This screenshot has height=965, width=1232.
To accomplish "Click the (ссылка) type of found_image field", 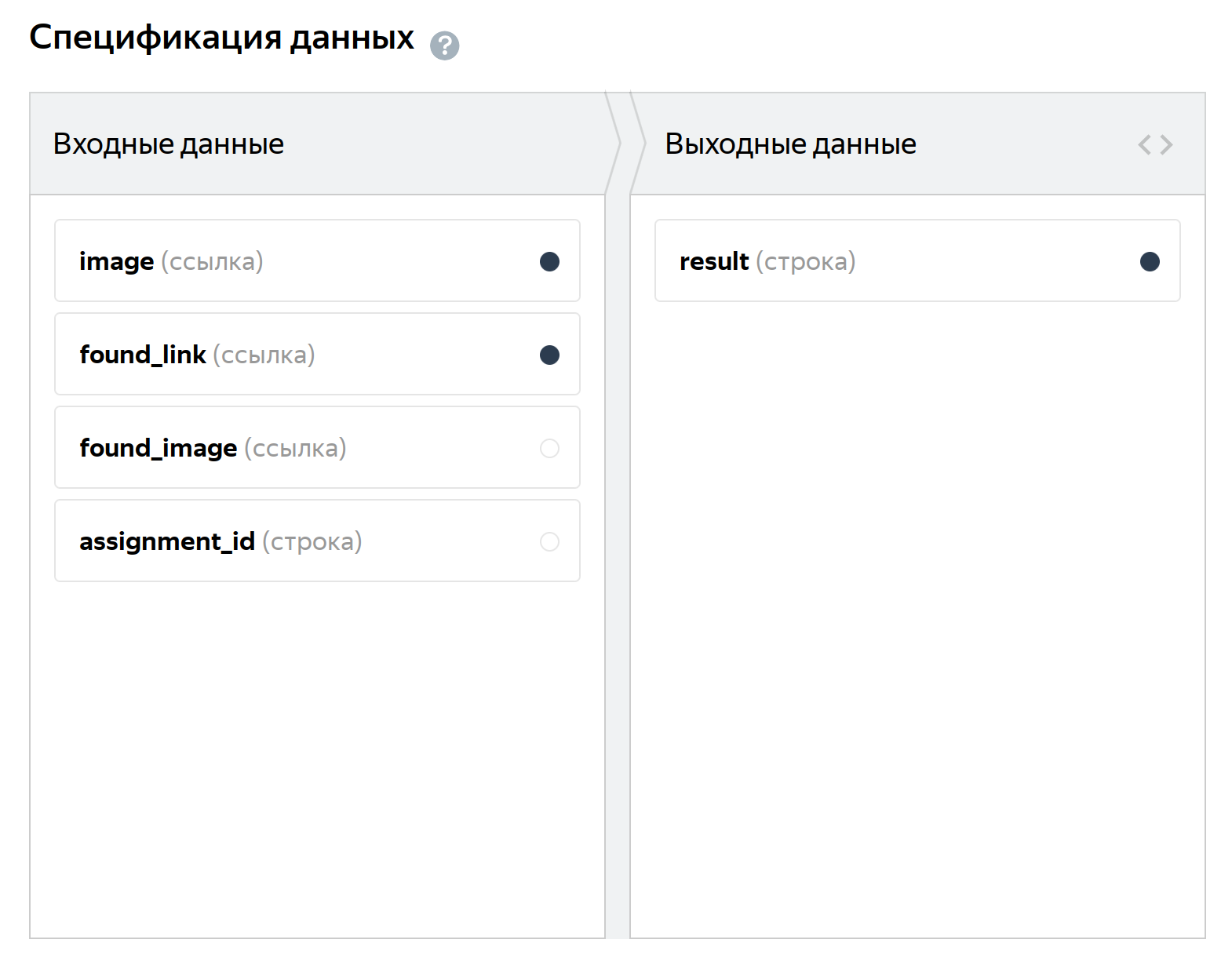I will click(x=295, y=448).
